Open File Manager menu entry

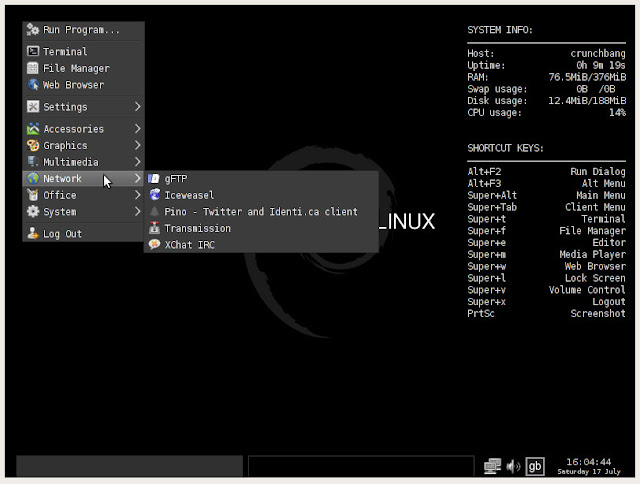coord(83,68)
